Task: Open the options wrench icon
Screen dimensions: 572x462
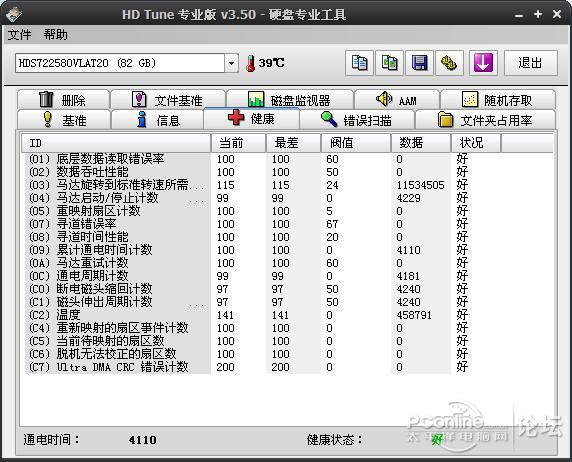Action: click(x=449, y=63)
